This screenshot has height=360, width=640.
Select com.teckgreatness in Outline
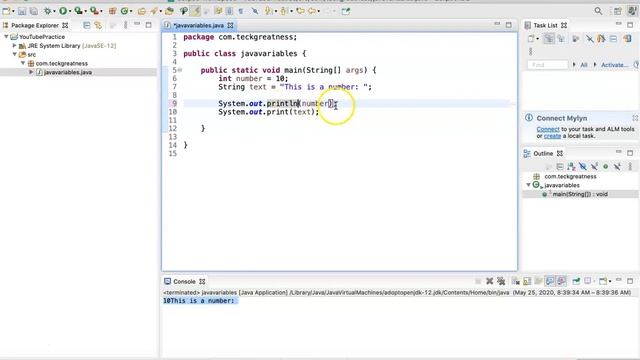click(x=570, y=176)
